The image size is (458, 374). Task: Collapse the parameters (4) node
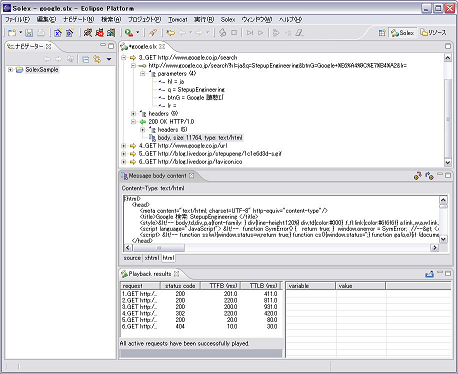[142, 74]
